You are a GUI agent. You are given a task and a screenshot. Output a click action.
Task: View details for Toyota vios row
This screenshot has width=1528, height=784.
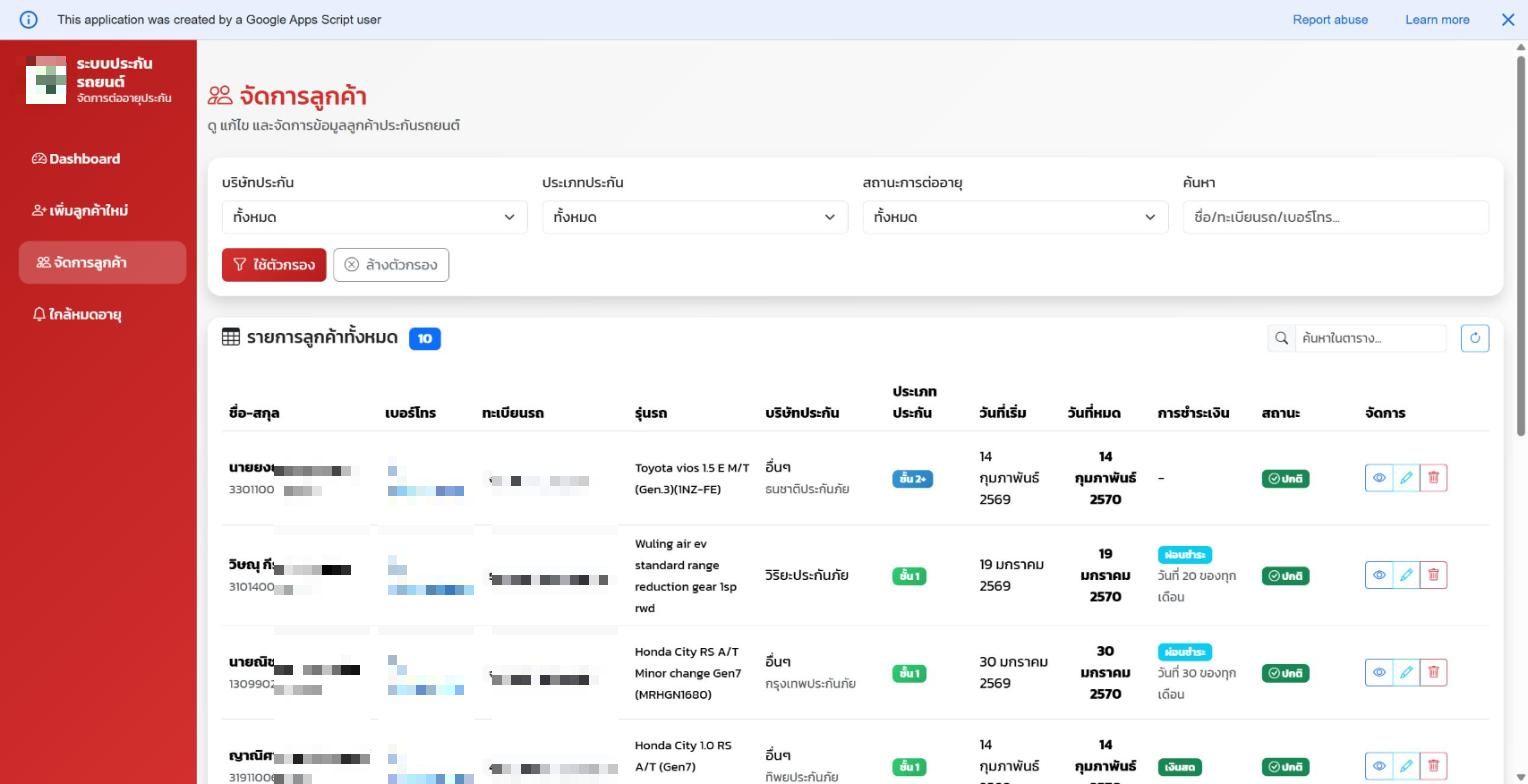[1378, 478]
